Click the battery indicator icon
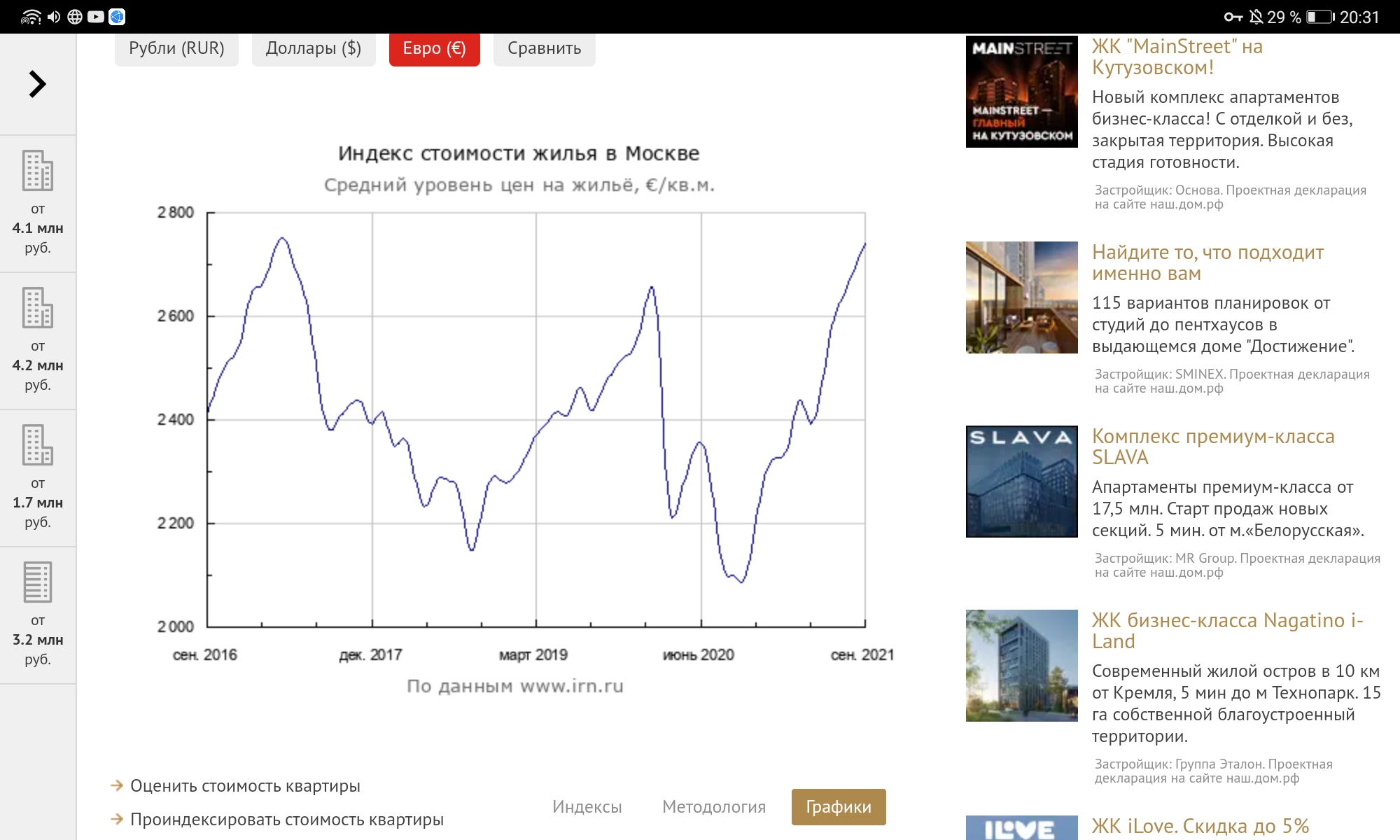This screenshot has width=1400, height=840. (x=1320, y=17)
